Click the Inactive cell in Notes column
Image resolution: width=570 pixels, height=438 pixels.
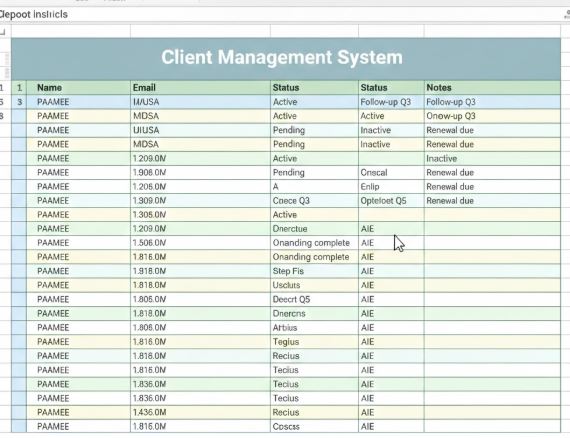(492, 158)
